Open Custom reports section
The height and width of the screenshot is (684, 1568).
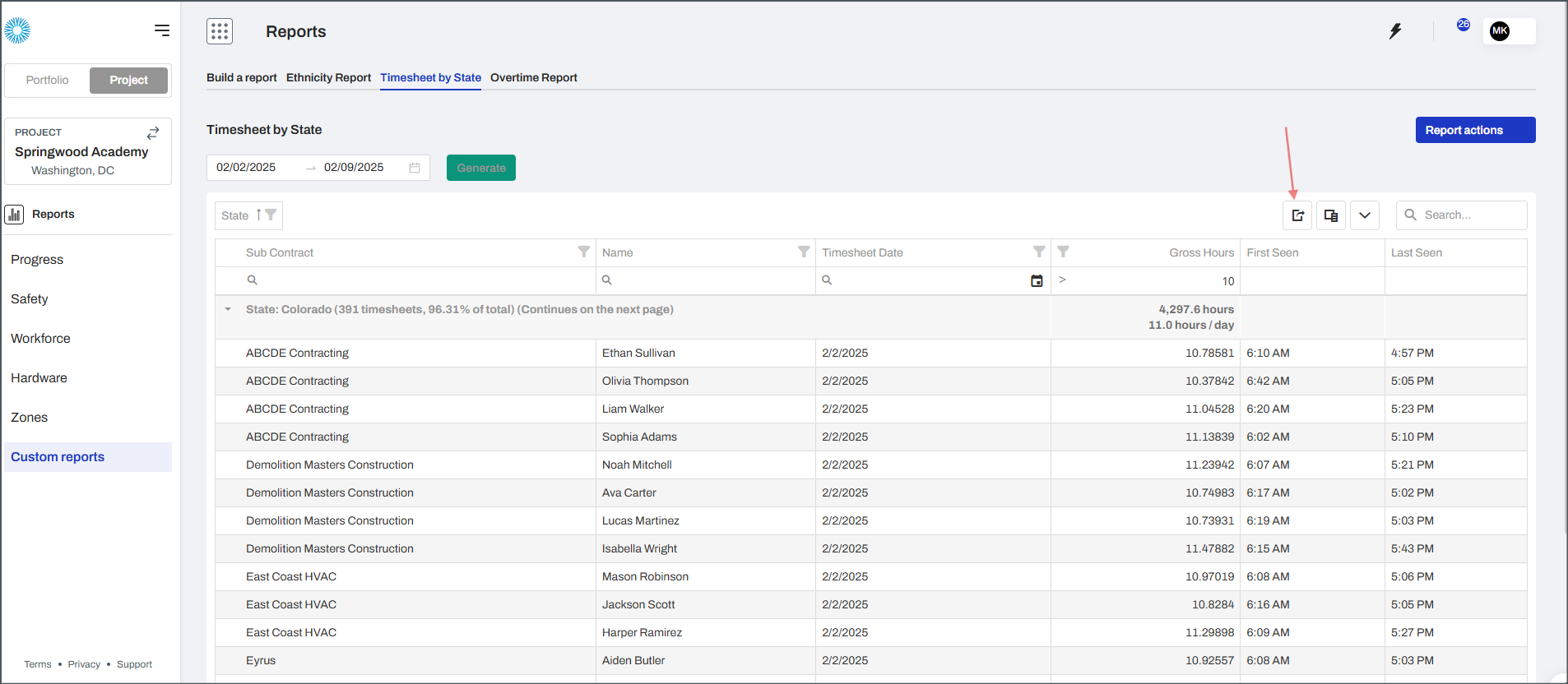point(88,457)
